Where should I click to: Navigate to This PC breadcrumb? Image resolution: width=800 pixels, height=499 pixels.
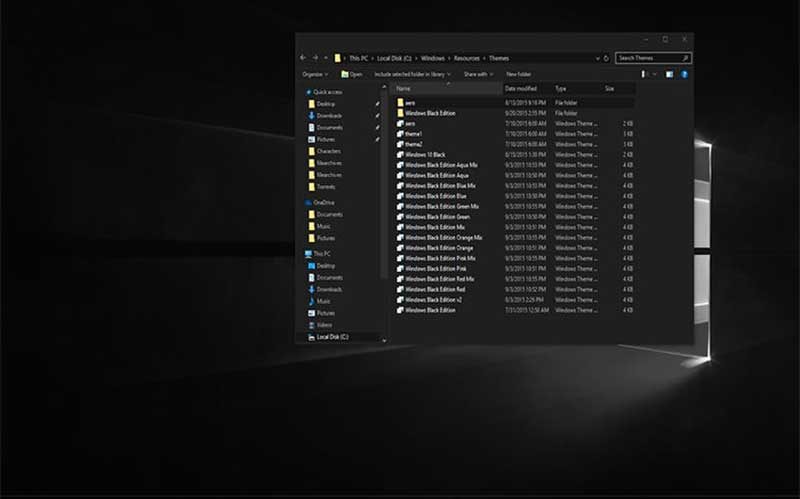[358, 58]
